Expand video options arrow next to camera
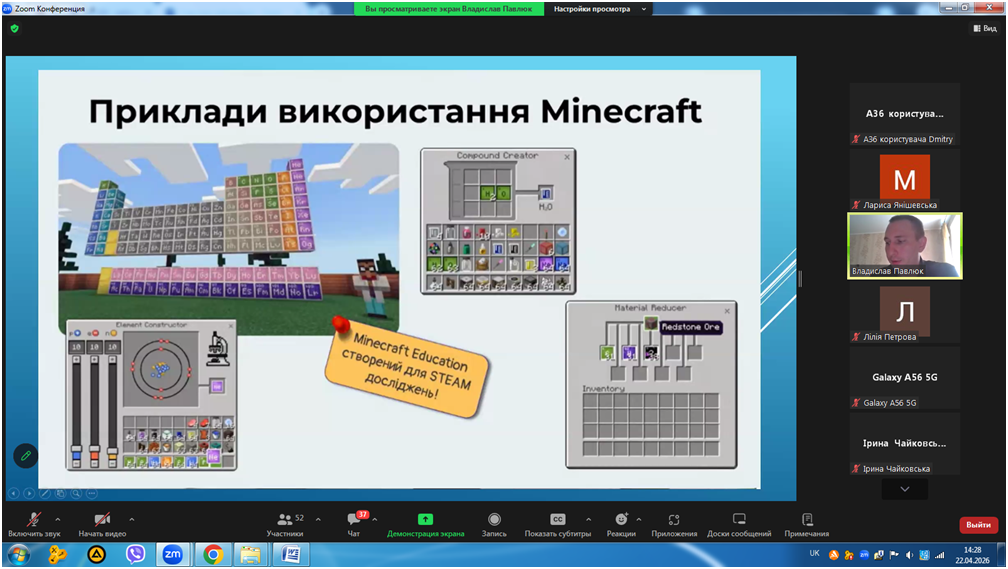Screen dimensions: 1008x569 pos(132,519)
